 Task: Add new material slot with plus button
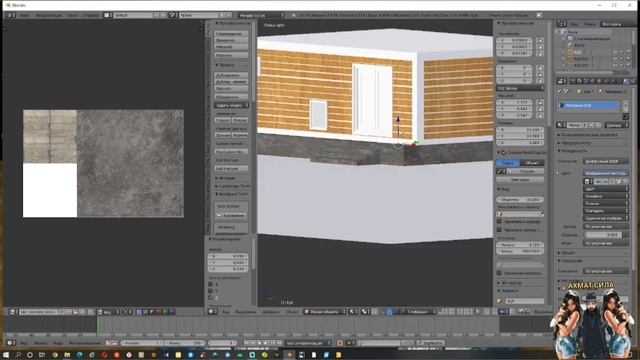pyautogui.click(x=625, y=104)
